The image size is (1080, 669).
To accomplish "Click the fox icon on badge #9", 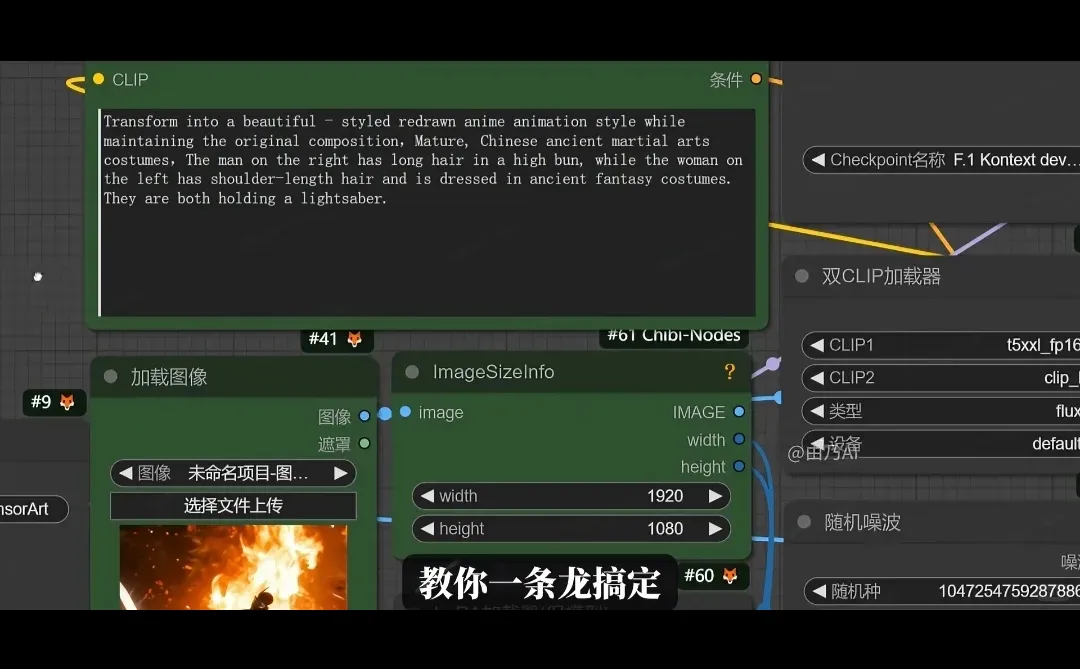I will 67,402.
